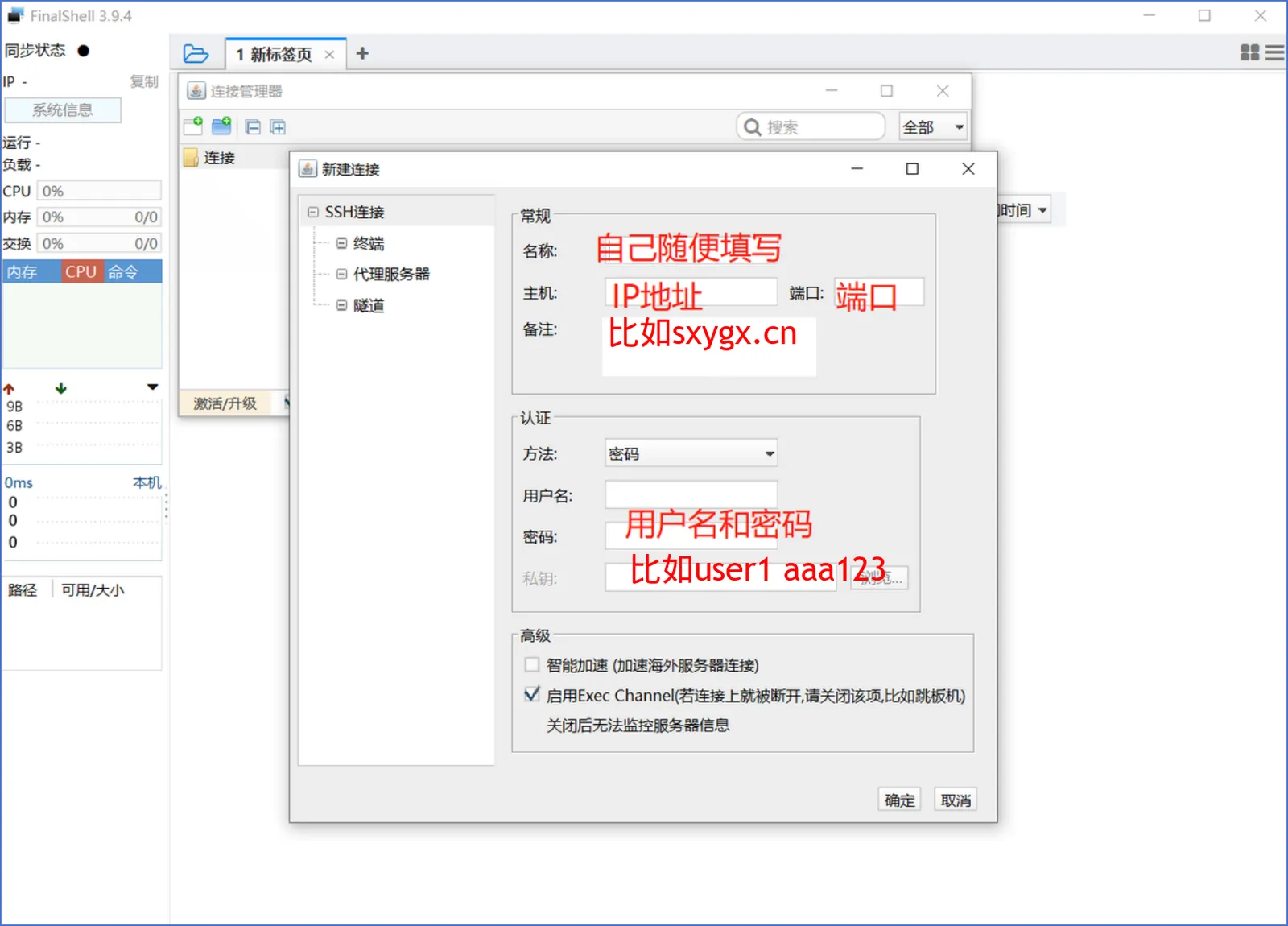Uncheck the 启用Exec Channel option

[x=532, y=695]
